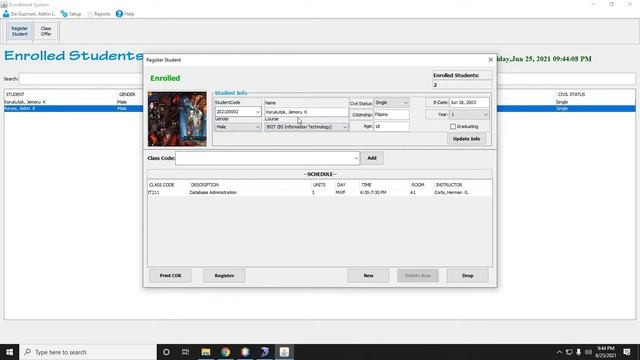Click the INSTRUCTOR column header
The width and height of the screenshot is (640, 360).
pos(462,185)
